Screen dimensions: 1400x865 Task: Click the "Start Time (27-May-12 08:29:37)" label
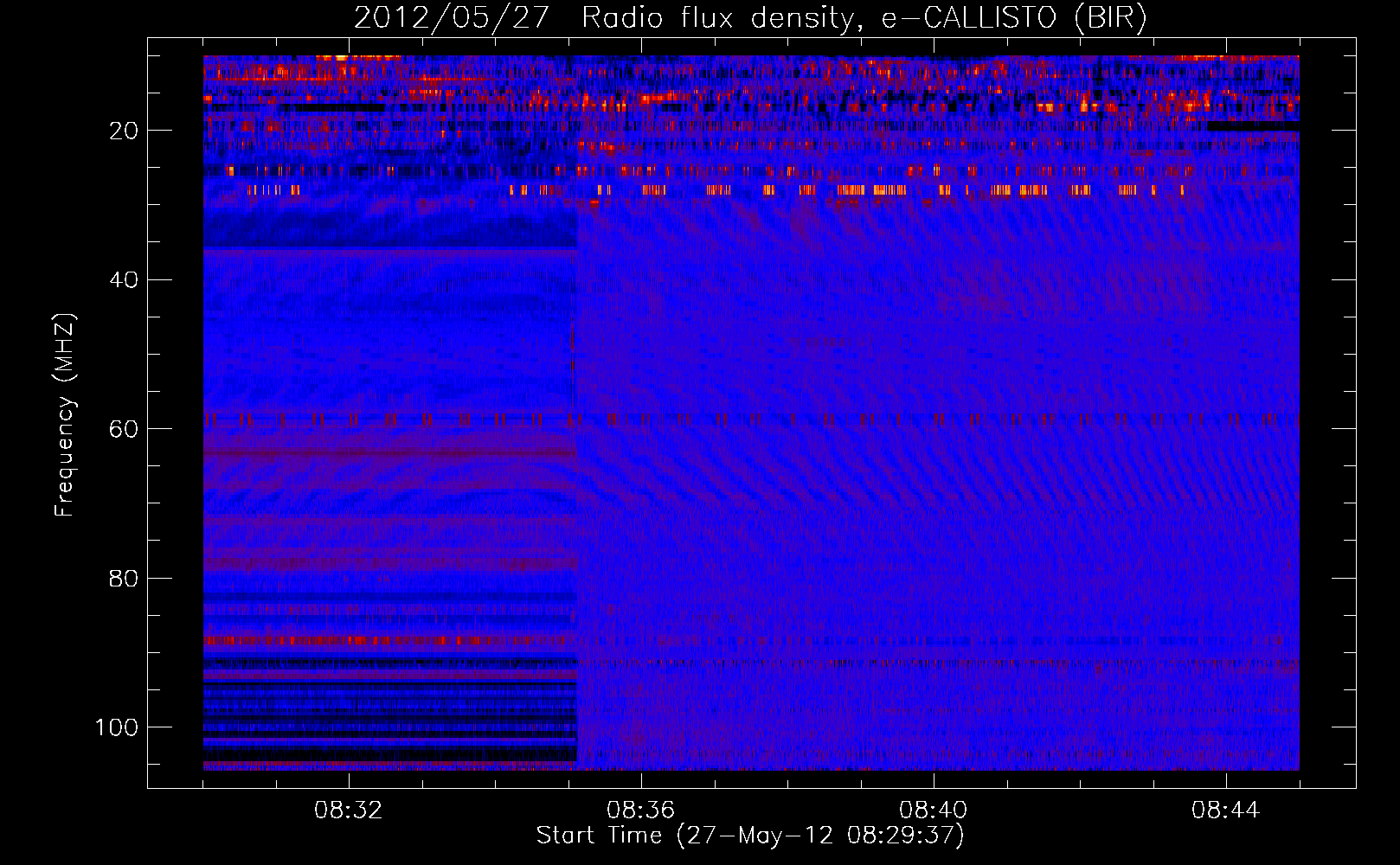pyautogui.click(x=749, y=836)
